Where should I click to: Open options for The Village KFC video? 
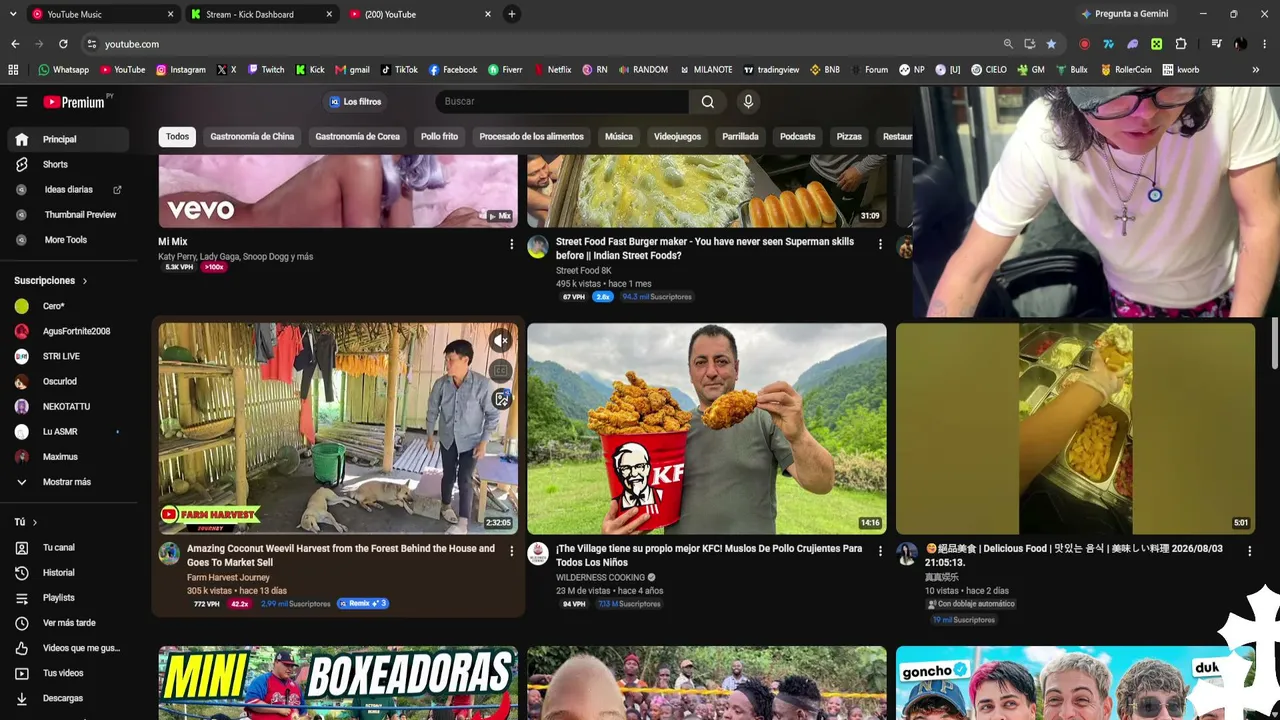[880, 551]
